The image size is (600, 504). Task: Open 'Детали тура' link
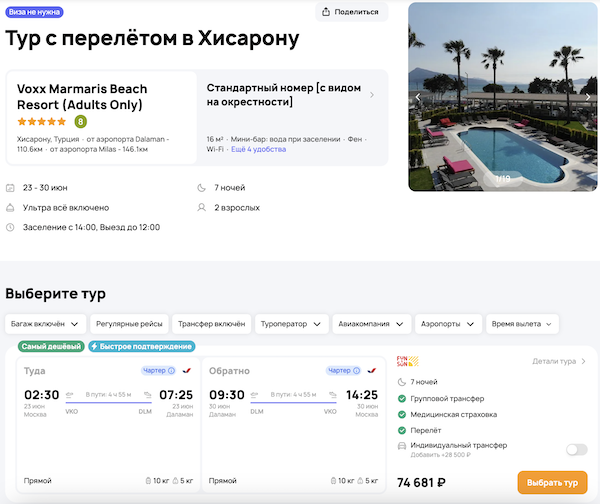(x=558, y=361)
